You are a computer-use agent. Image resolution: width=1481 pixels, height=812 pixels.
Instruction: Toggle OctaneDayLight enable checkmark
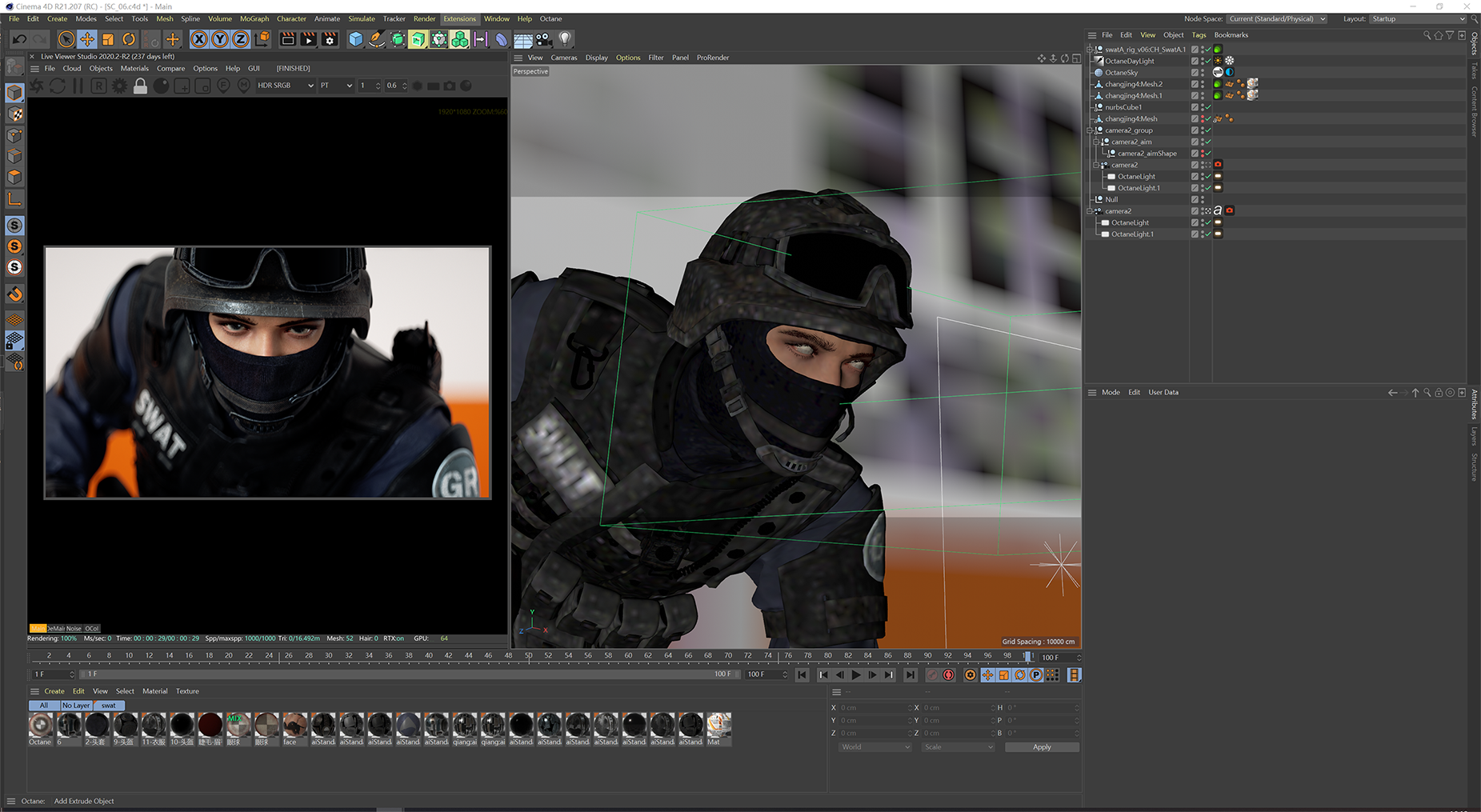[x=1208, y=61]
